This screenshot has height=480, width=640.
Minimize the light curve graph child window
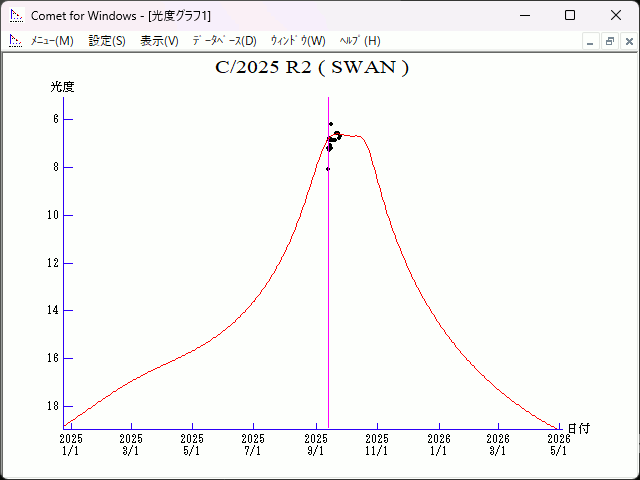(x=591, y=41)
